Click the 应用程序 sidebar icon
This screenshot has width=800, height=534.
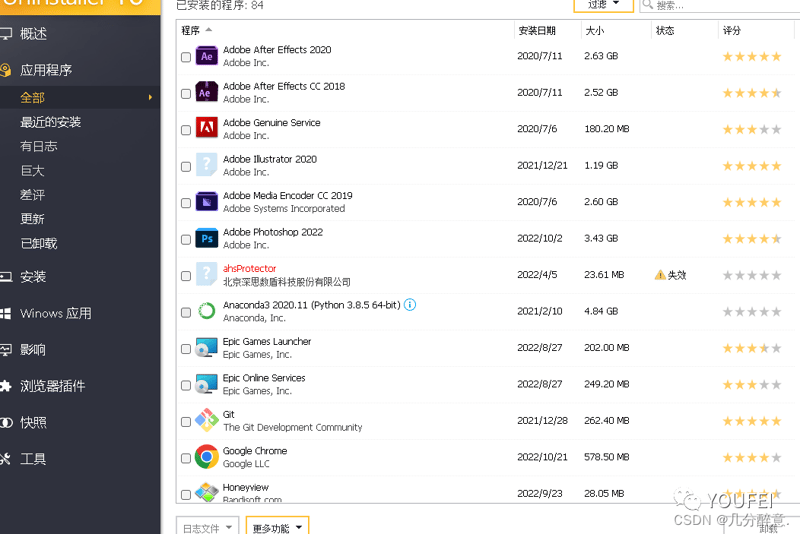click(x=6, y=70)
